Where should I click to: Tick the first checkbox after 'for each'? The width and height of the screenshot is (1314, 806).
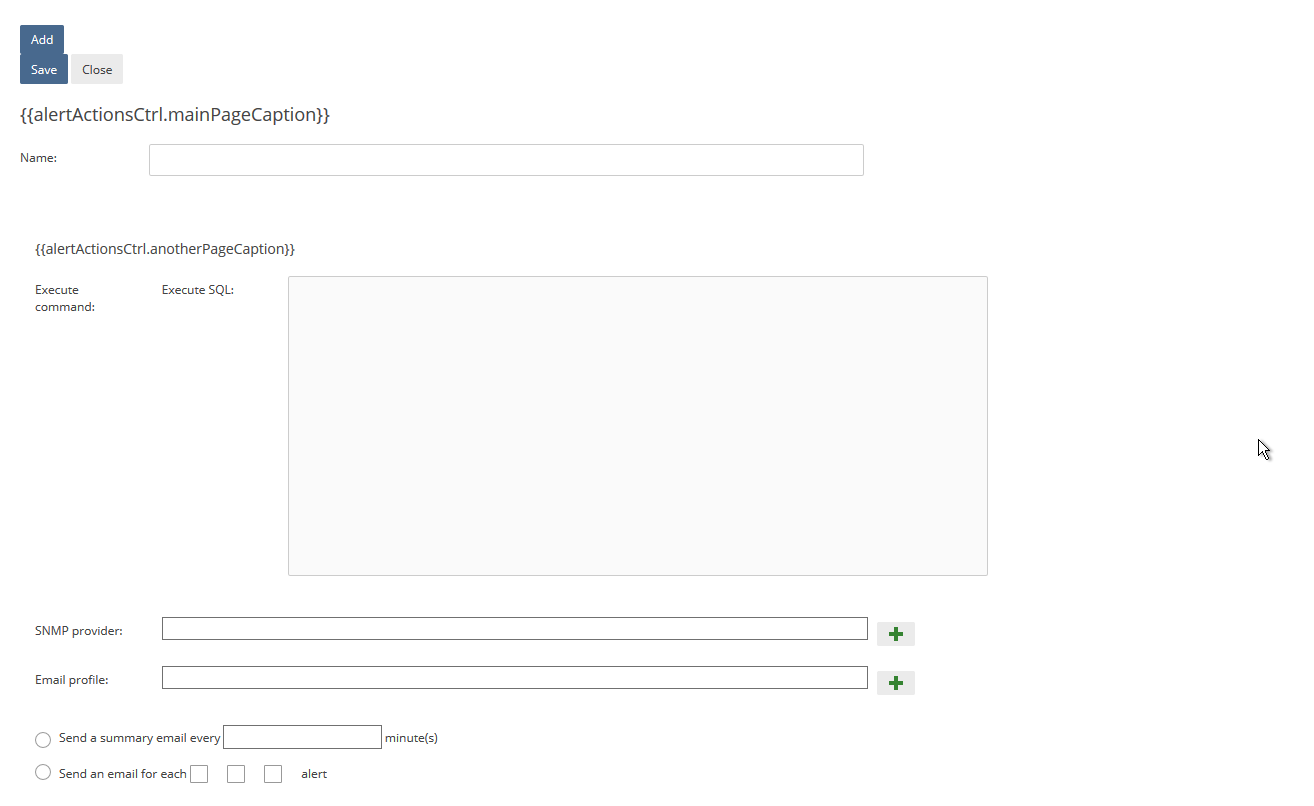point(199,774)
